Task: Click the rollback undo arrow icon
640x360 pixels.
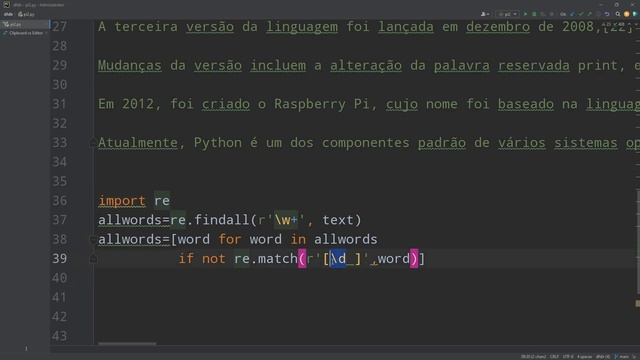Action: pos(607,14)
